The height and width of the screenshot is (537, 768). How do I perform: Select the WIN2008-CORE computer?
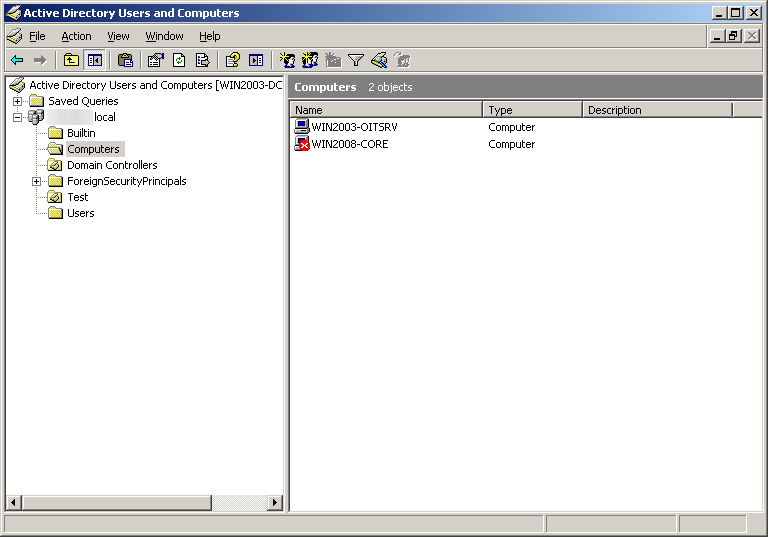(x=350, y=145)
